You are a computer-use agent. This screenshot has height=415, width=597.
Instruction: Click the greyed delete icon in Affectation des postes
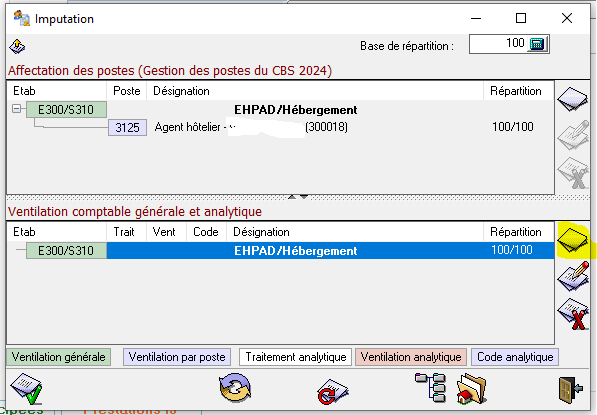point(573,173)
